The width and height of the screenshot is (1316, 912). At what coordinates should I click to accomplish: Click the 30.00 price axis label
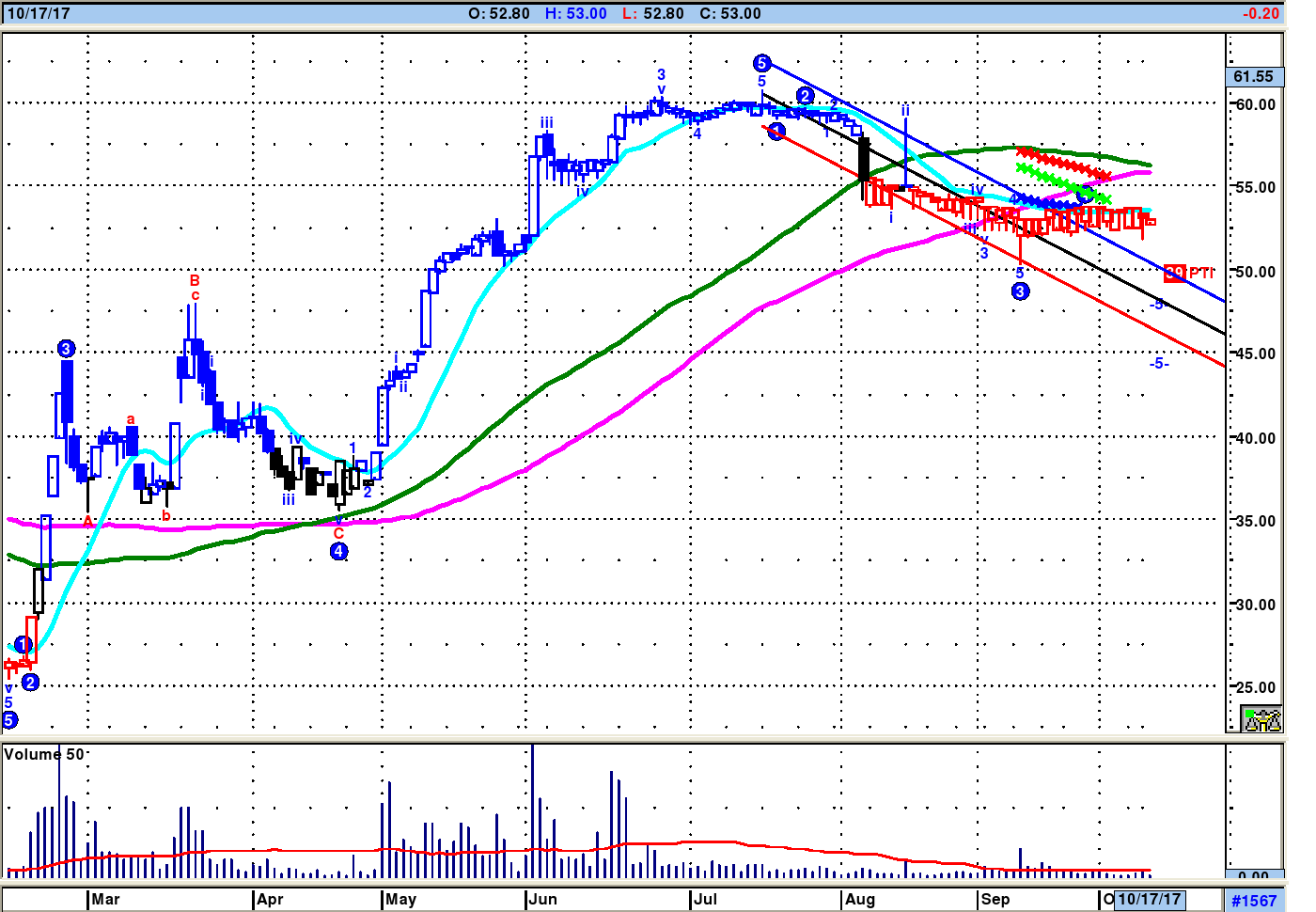tap(1256, 605)
